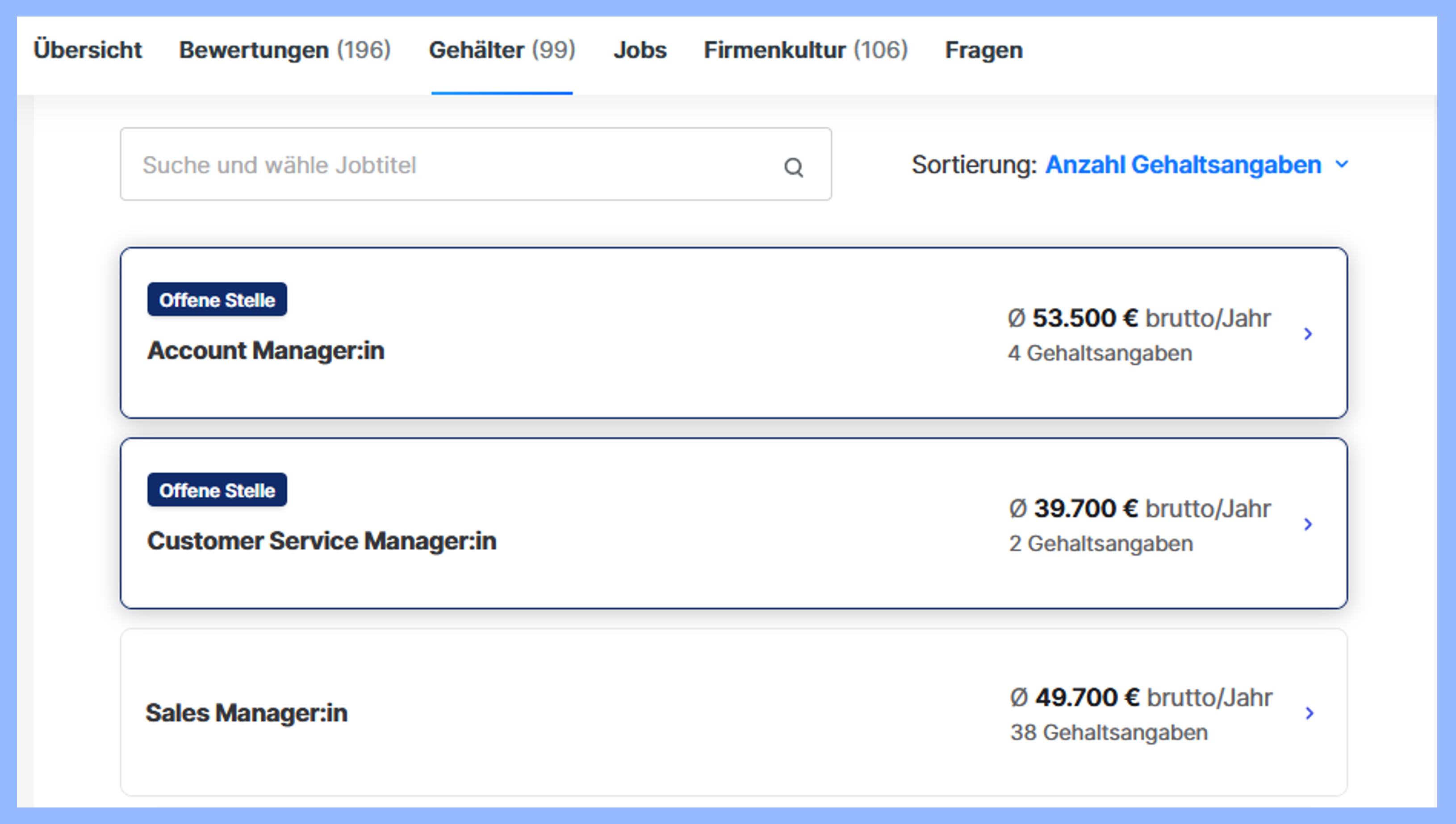1456x824 pixels.
Task: Collapse the sorting selector next to Sortierung
Action: click(x=1342, y=165)
